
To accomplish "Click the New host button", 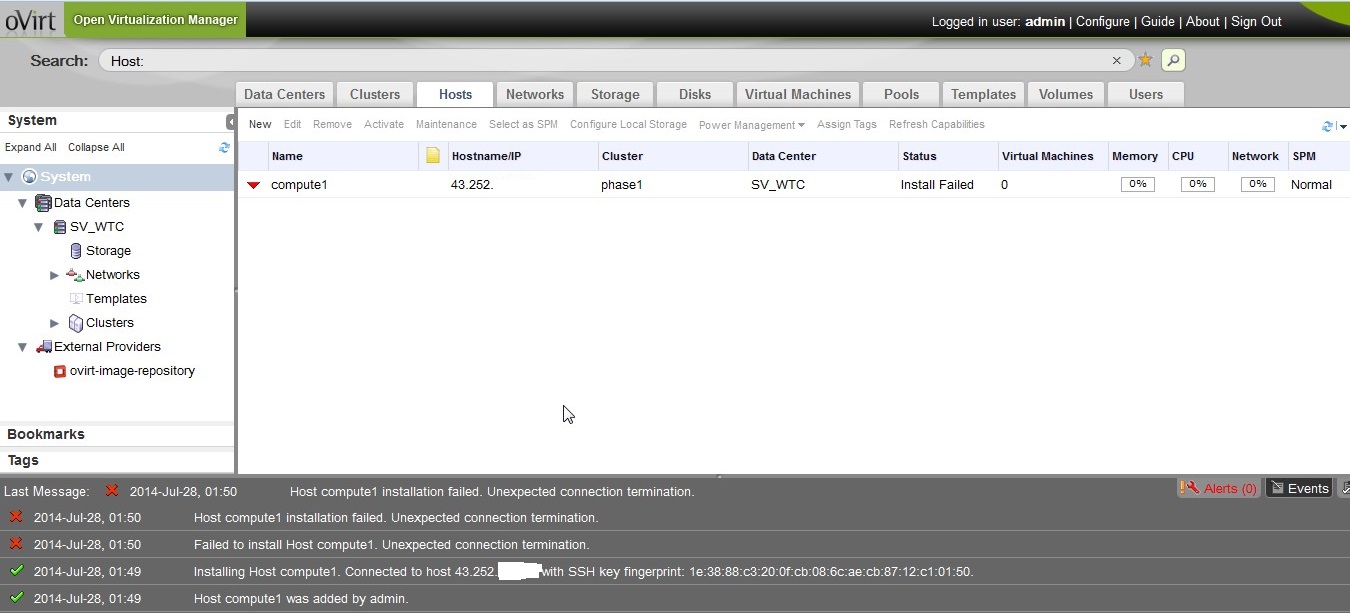I will click(x=260, y=125).
